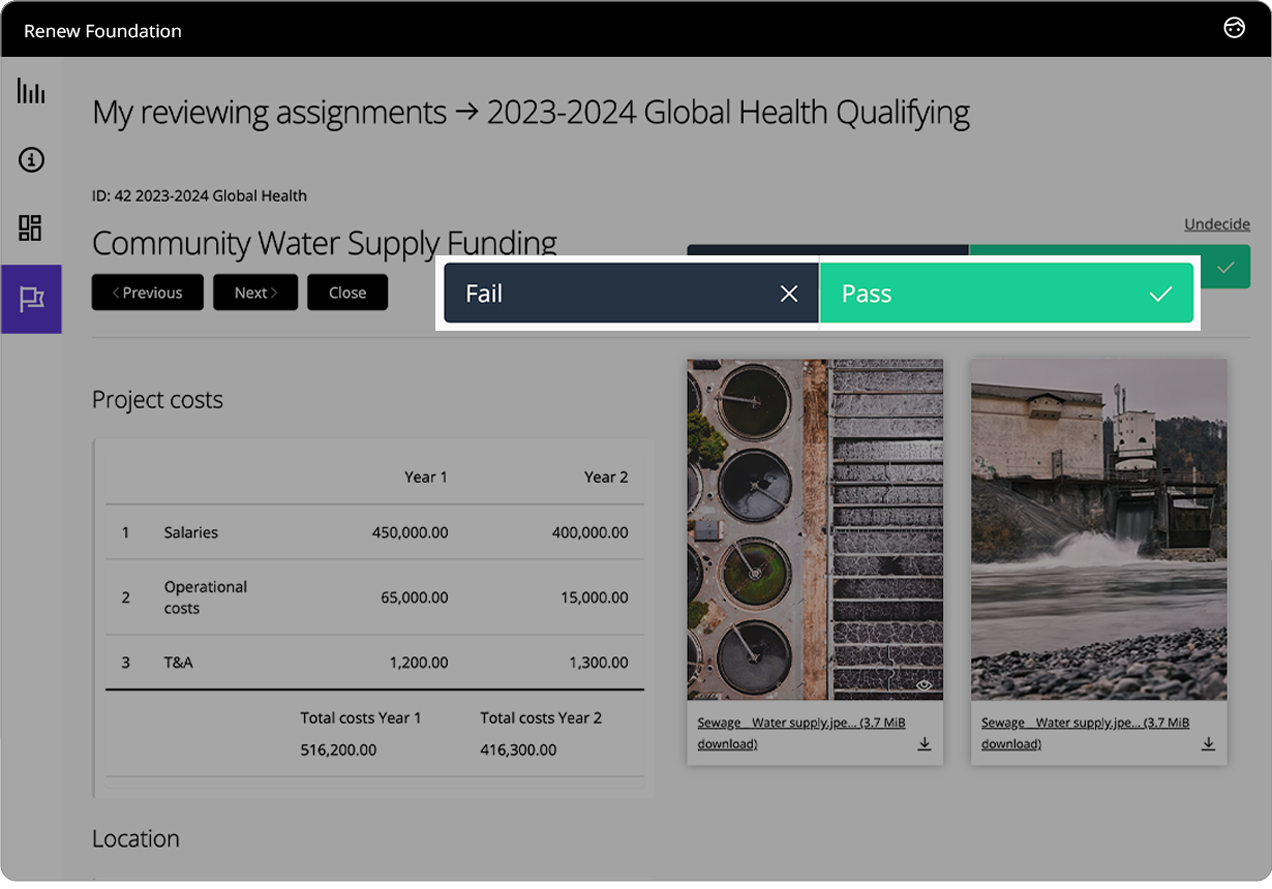The height and width of the screenshot is (889, 1272).
Task: Download the second Sewage Water supply image
Action: (x=1208, y=744)
